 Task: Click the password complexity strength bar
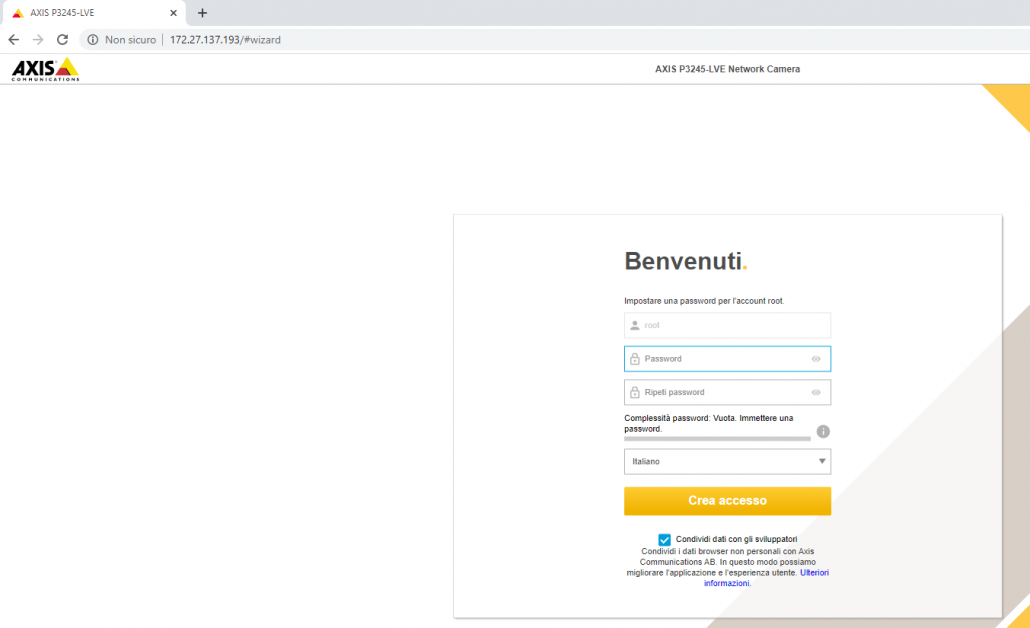(x=717, y=438)
